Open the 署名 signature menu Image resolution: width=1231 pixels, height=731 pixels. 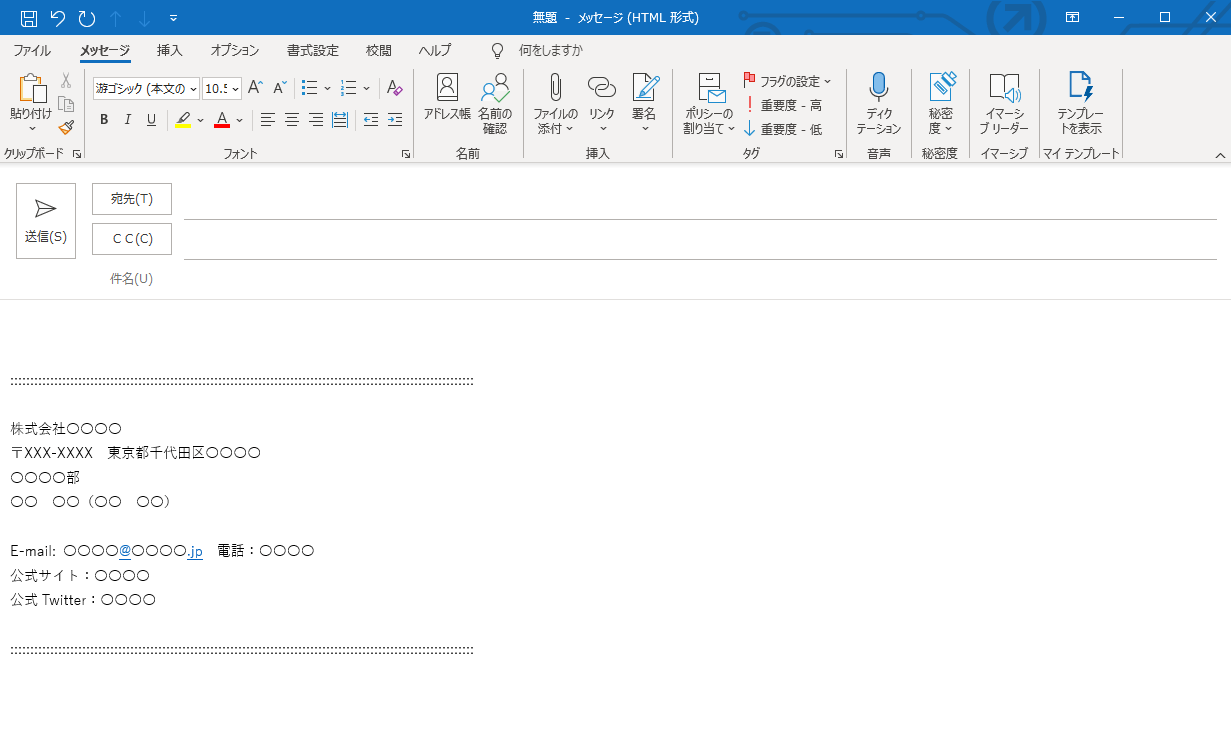pos(645,104)
